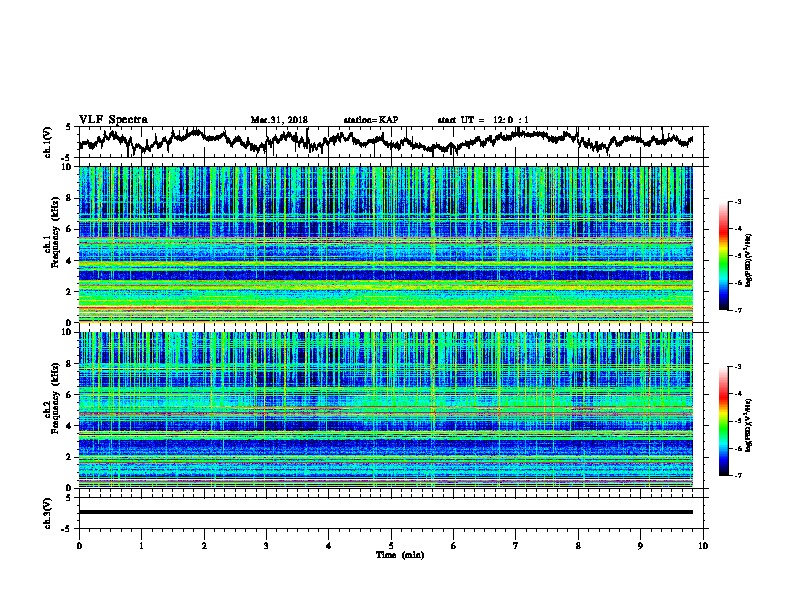
Task: Click the '-3' label on ch.2 colorbar
Action: click(x=737, y=367)
